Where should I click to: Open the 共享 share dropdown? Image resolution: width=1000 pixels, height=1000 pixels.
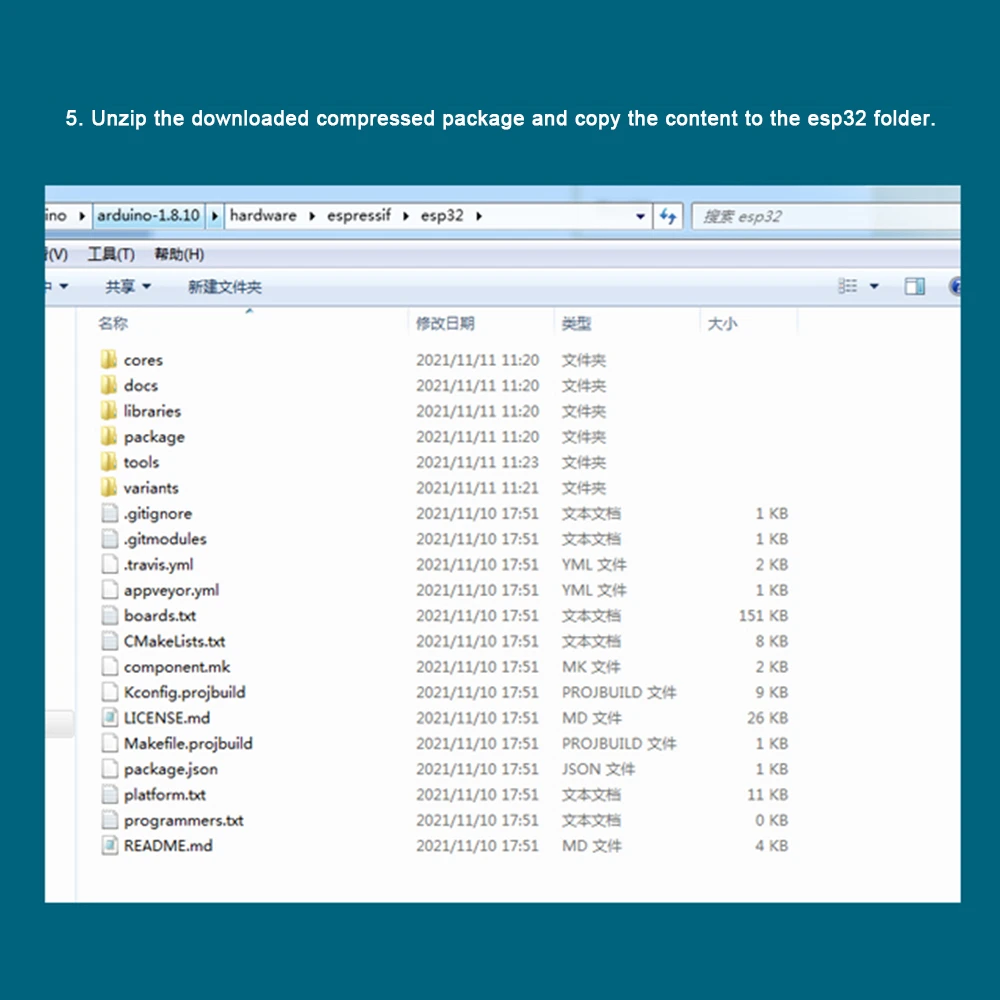128,286
